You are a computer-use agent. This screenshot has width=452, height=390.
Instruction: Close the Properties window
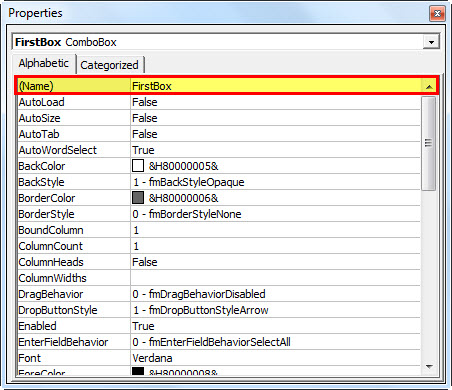coord(437,14)
